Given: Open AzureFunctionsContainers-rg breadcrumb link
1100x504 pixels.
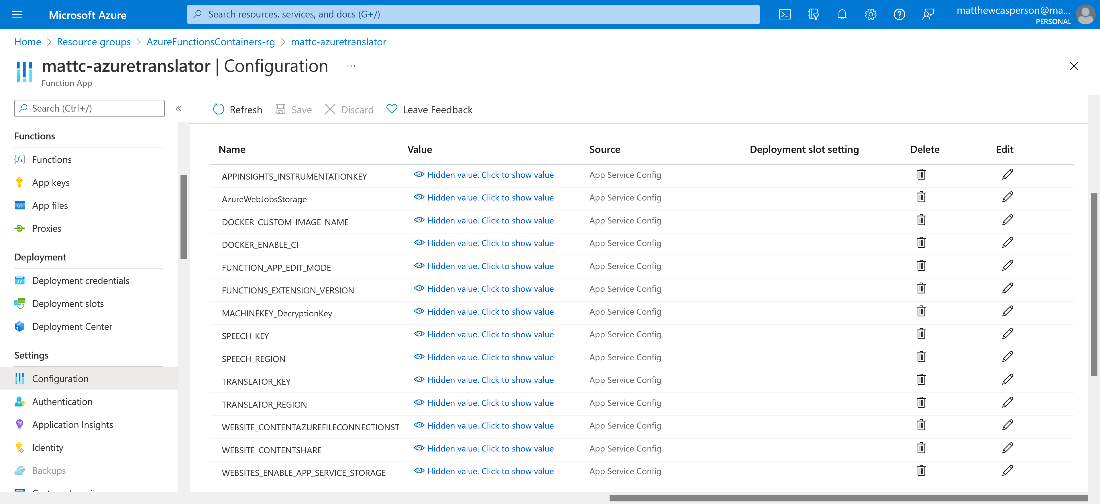Looking at the screenshot, I should 210,42.
